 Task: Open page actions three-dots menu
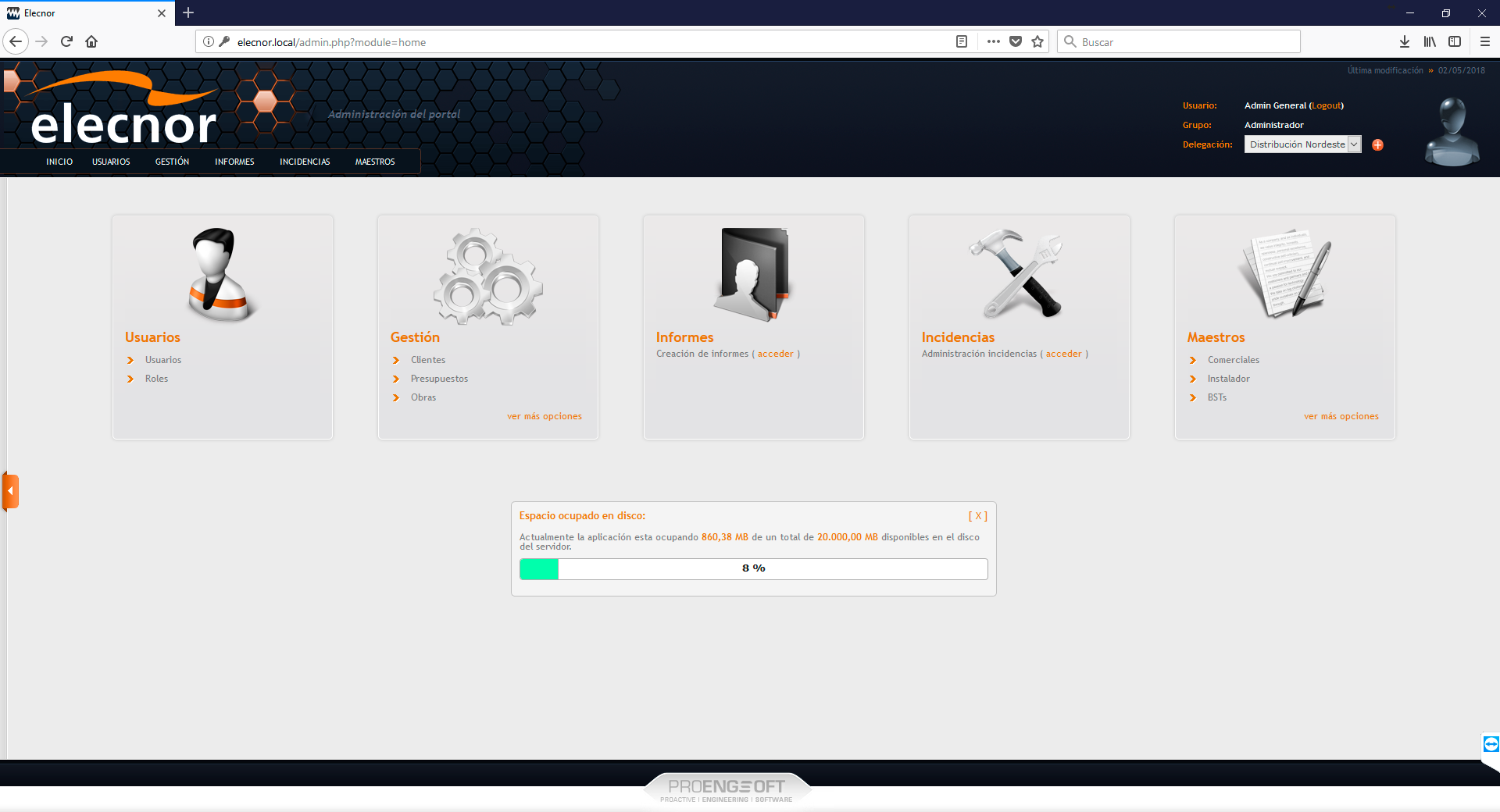click(993, 41)
